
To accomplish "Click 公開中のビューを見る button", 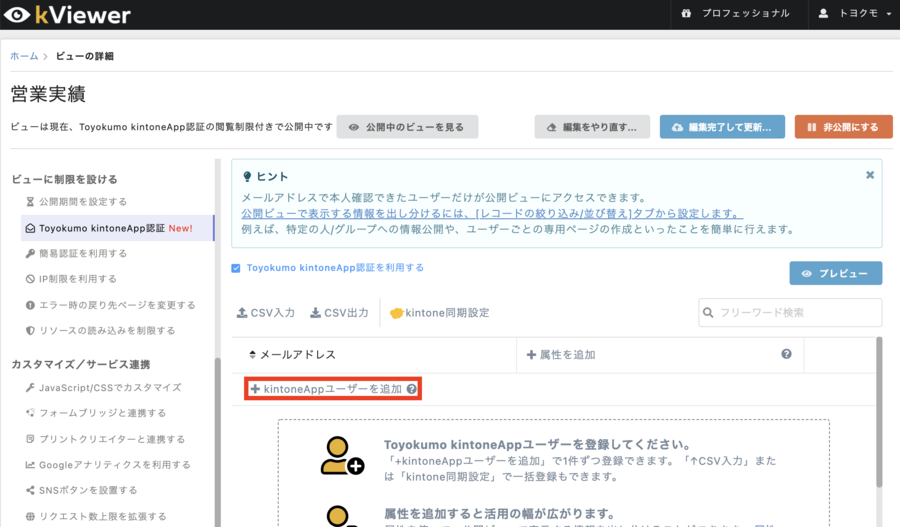I will 408,127.
